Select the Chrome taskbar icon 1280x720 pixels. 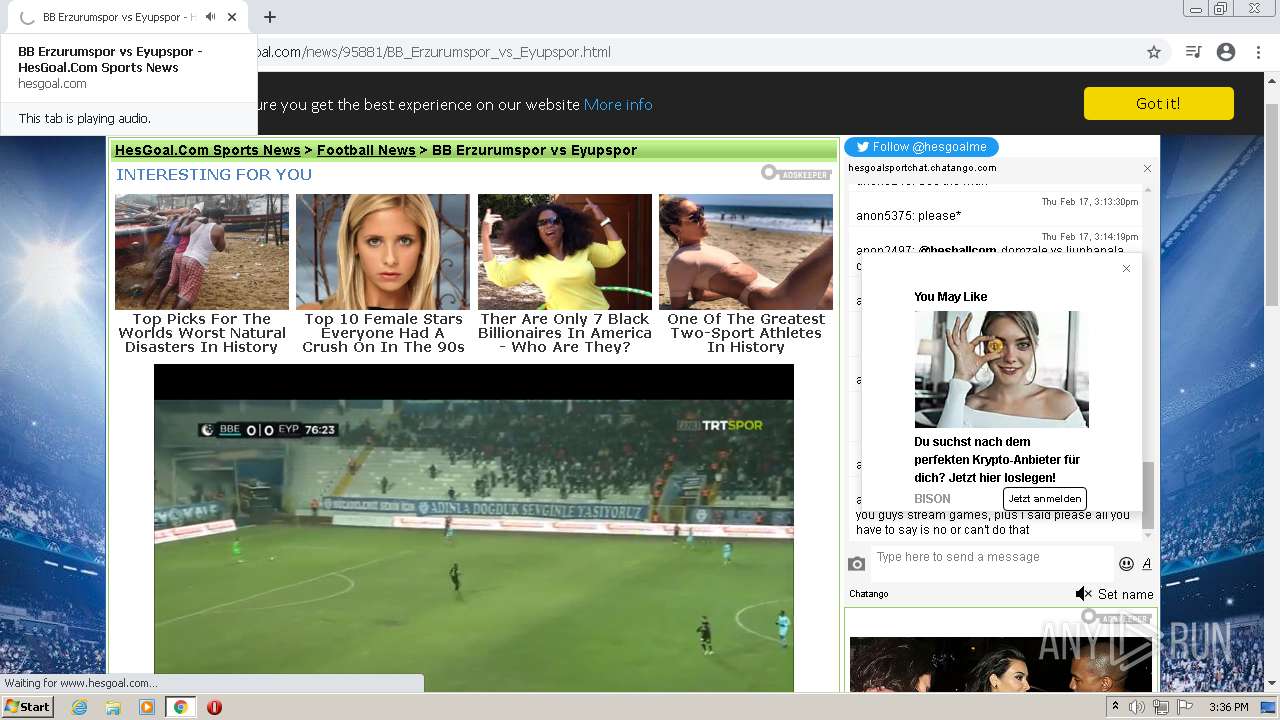pos(180,707)
